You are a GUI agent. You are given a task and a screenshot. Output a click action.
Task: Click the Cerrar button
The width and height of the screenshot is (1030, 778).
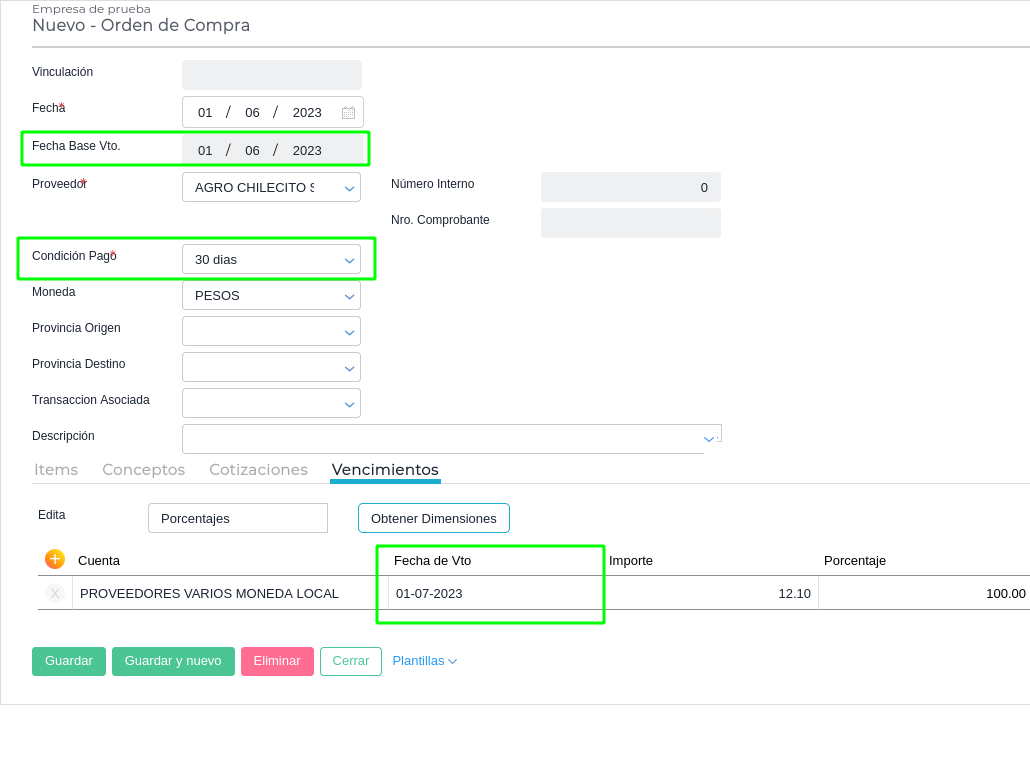pyautogui.click(x=351, y=661)
